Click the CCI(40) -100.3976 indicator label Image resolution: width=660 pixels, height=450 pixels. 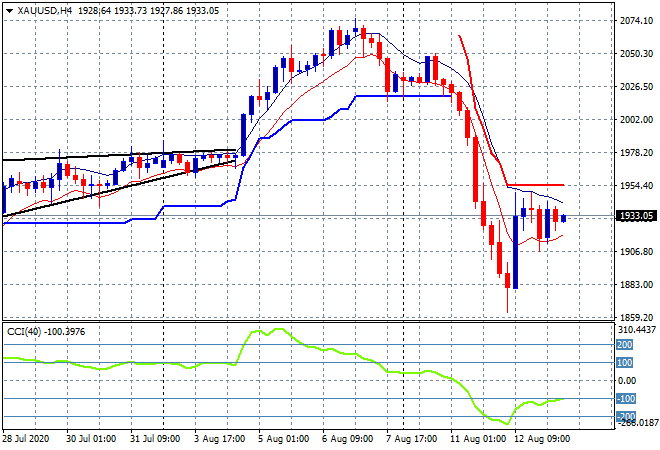tap(46, 332)
